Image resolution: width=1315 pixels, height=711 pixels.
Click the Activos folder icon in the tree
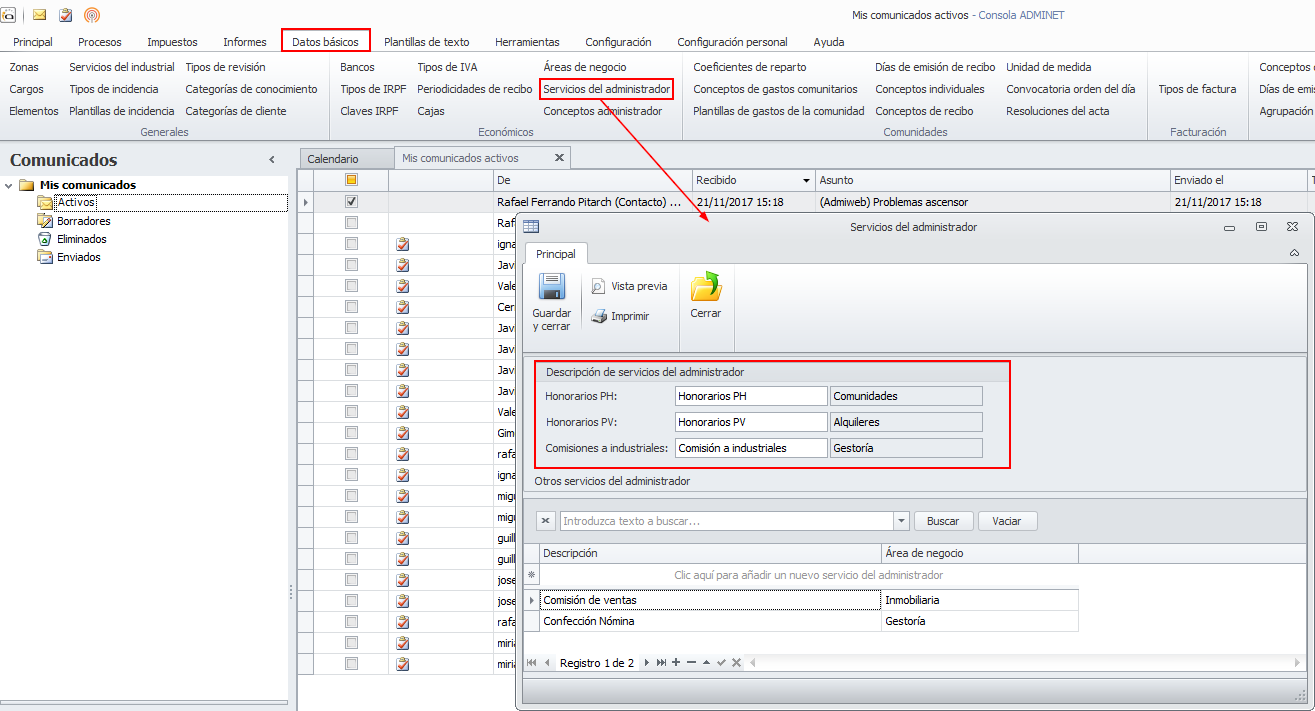[44, 203]
